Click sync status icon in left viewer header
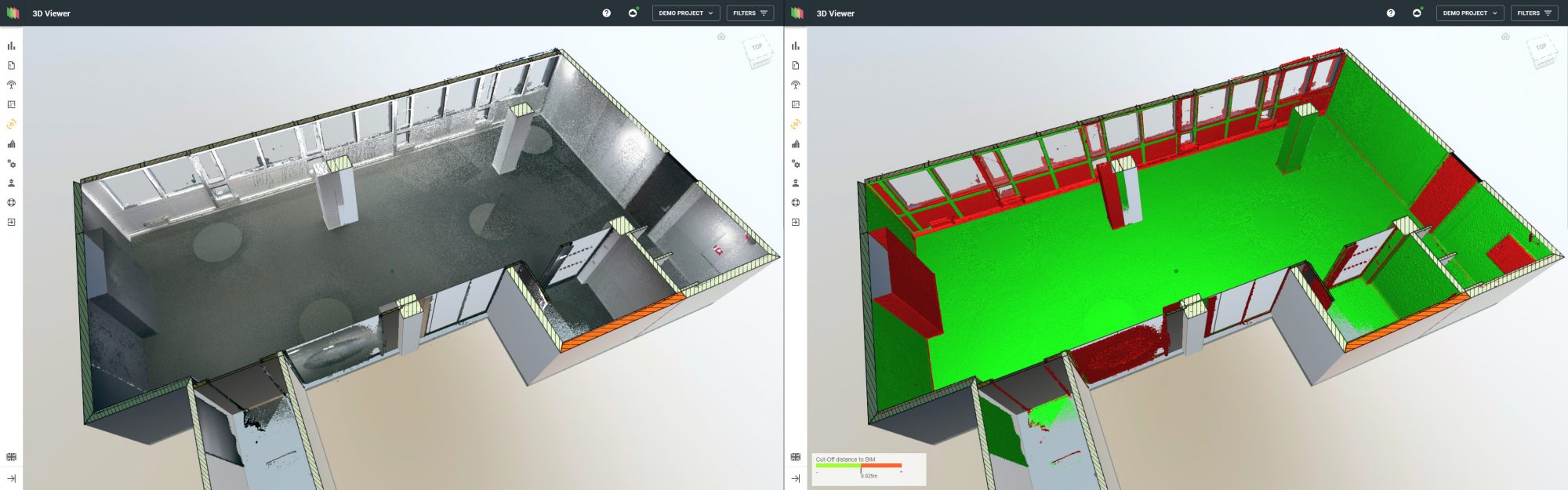This screenshot has width=1568, height=490. (633, 13)
